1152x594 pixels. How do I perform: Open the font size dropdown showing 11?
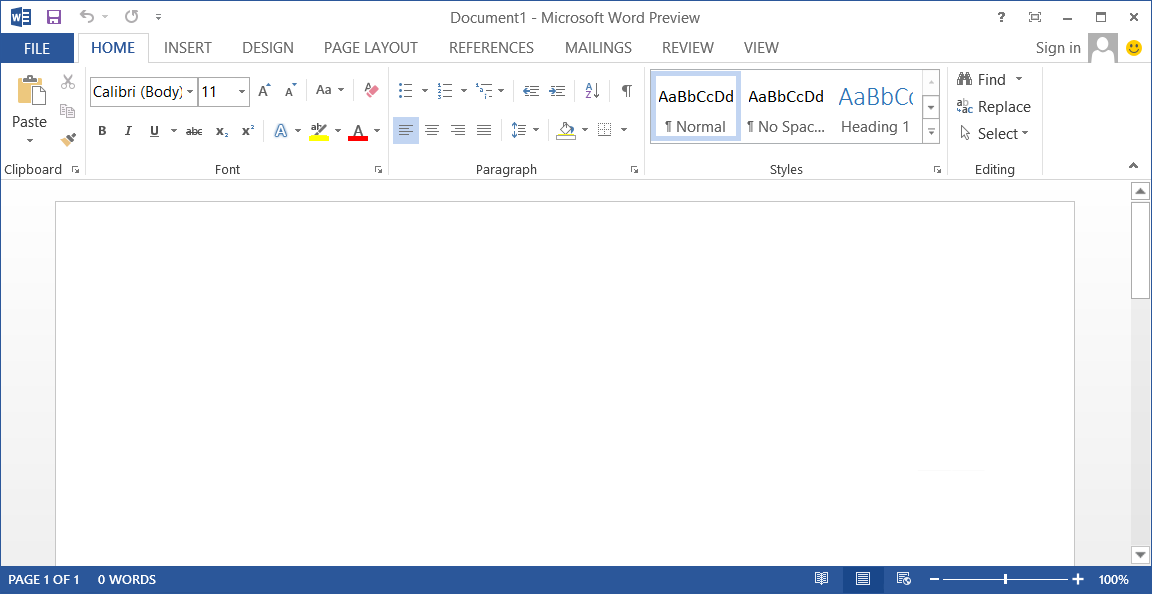[242, 92]
